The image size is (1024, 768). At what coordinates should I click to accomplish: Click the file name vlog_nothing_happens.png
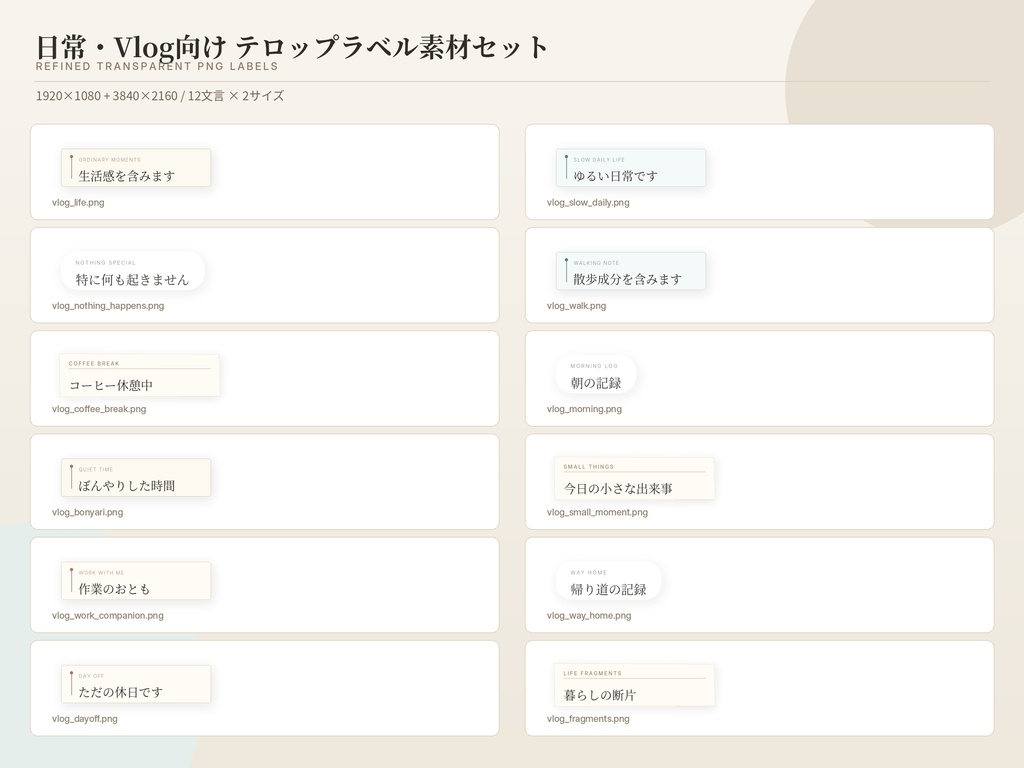[108, 306]
